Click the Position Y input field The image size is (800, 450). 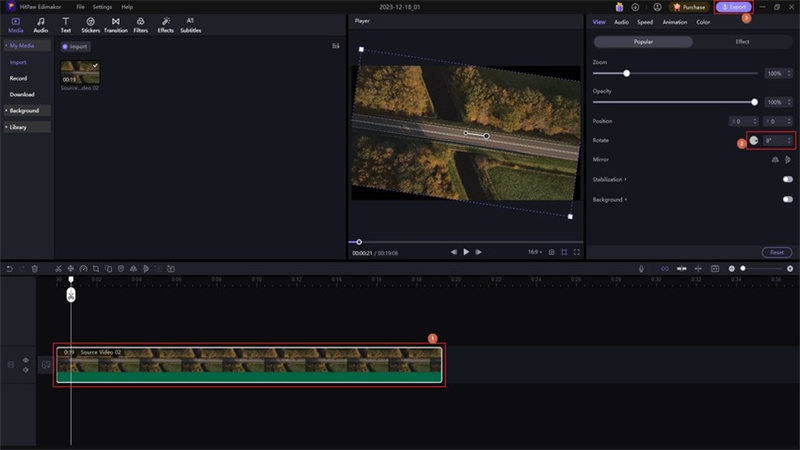point(778,121)
